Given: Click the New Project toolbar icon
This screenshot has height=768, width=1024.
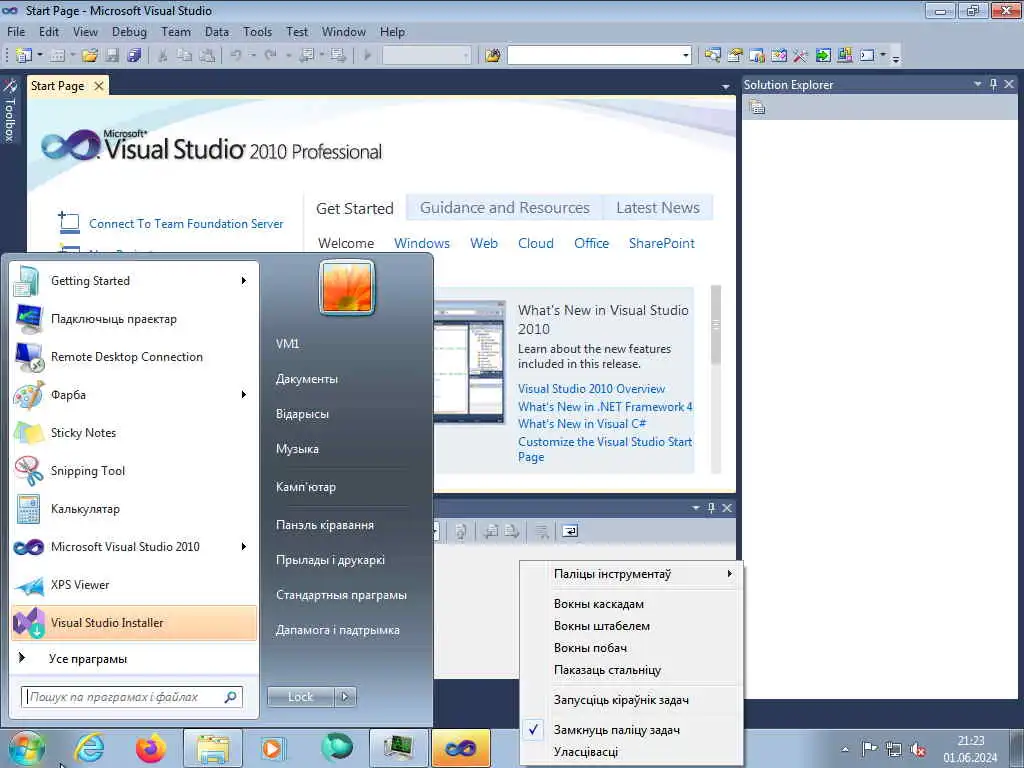Looking at the screenshot, I should click(24, 56).
